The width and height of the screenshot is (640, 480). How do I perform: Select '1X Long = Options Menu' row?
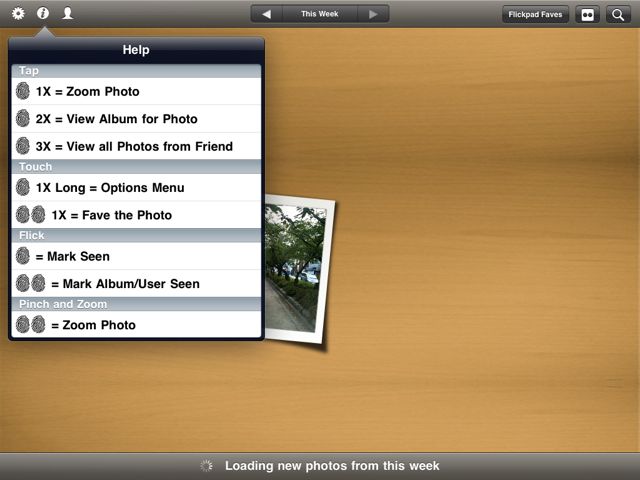[x=136, y=188]
